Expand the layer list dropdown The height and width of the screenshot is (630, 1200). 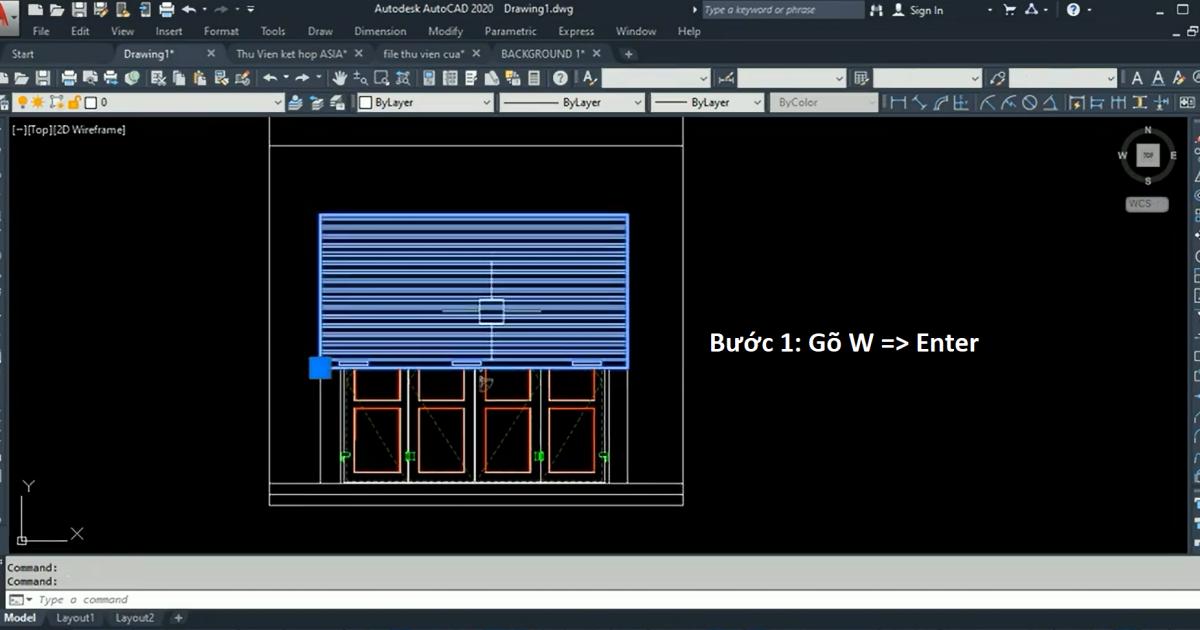coord(278,102)
